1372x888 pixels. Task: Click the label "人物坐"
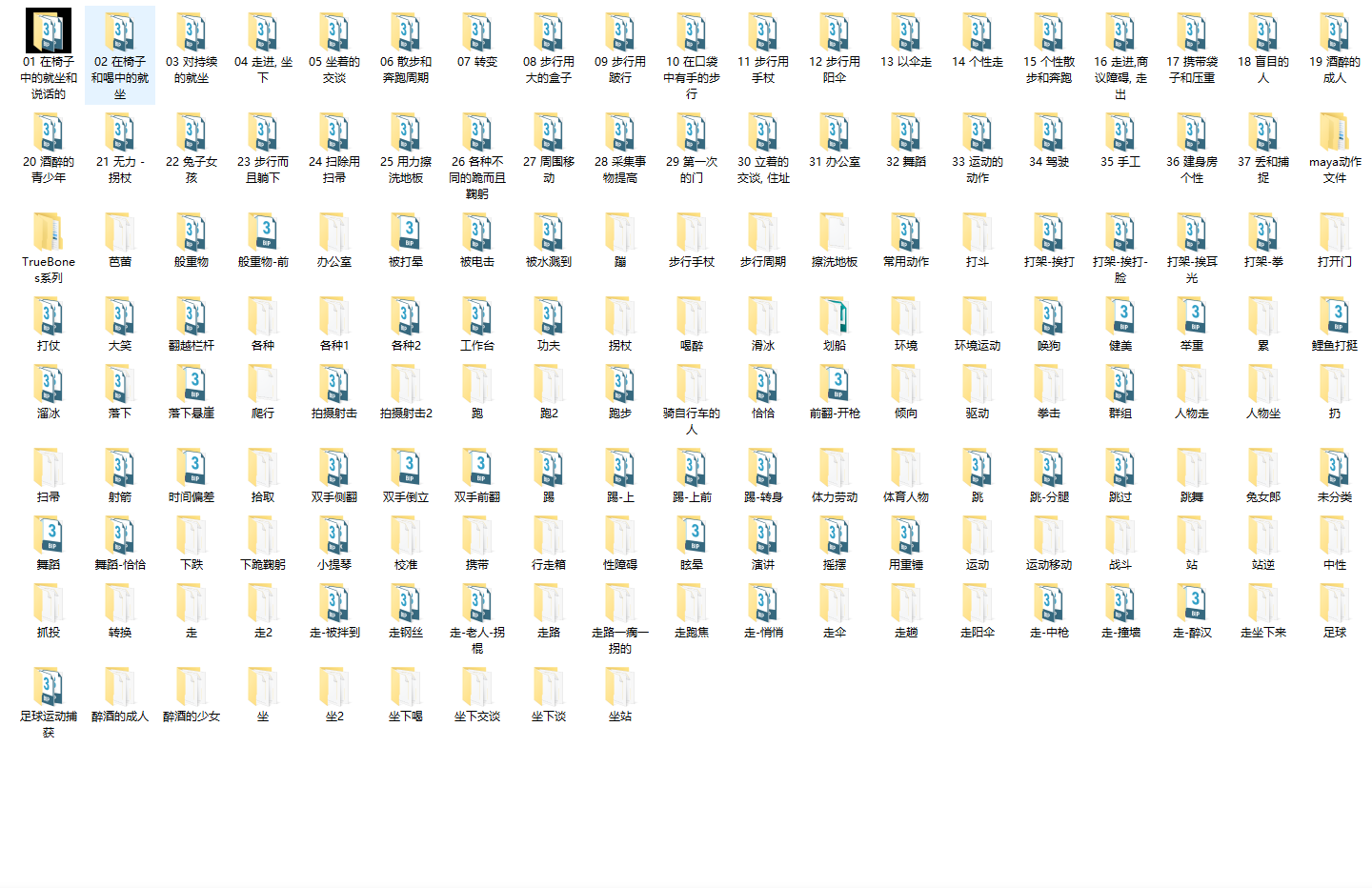coord(1263,414)
